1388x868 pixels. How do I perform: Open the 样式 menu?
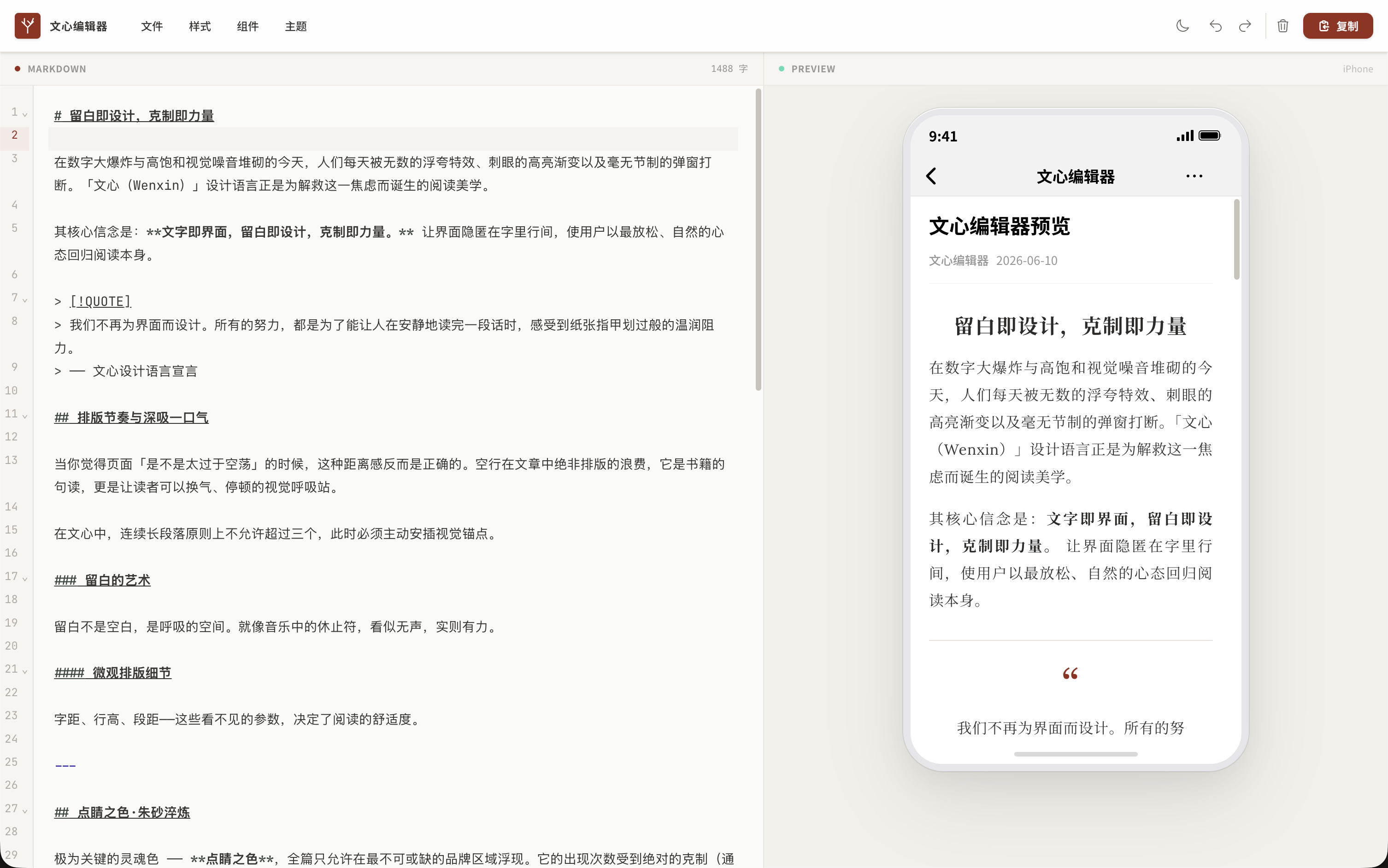pos(200,26)
